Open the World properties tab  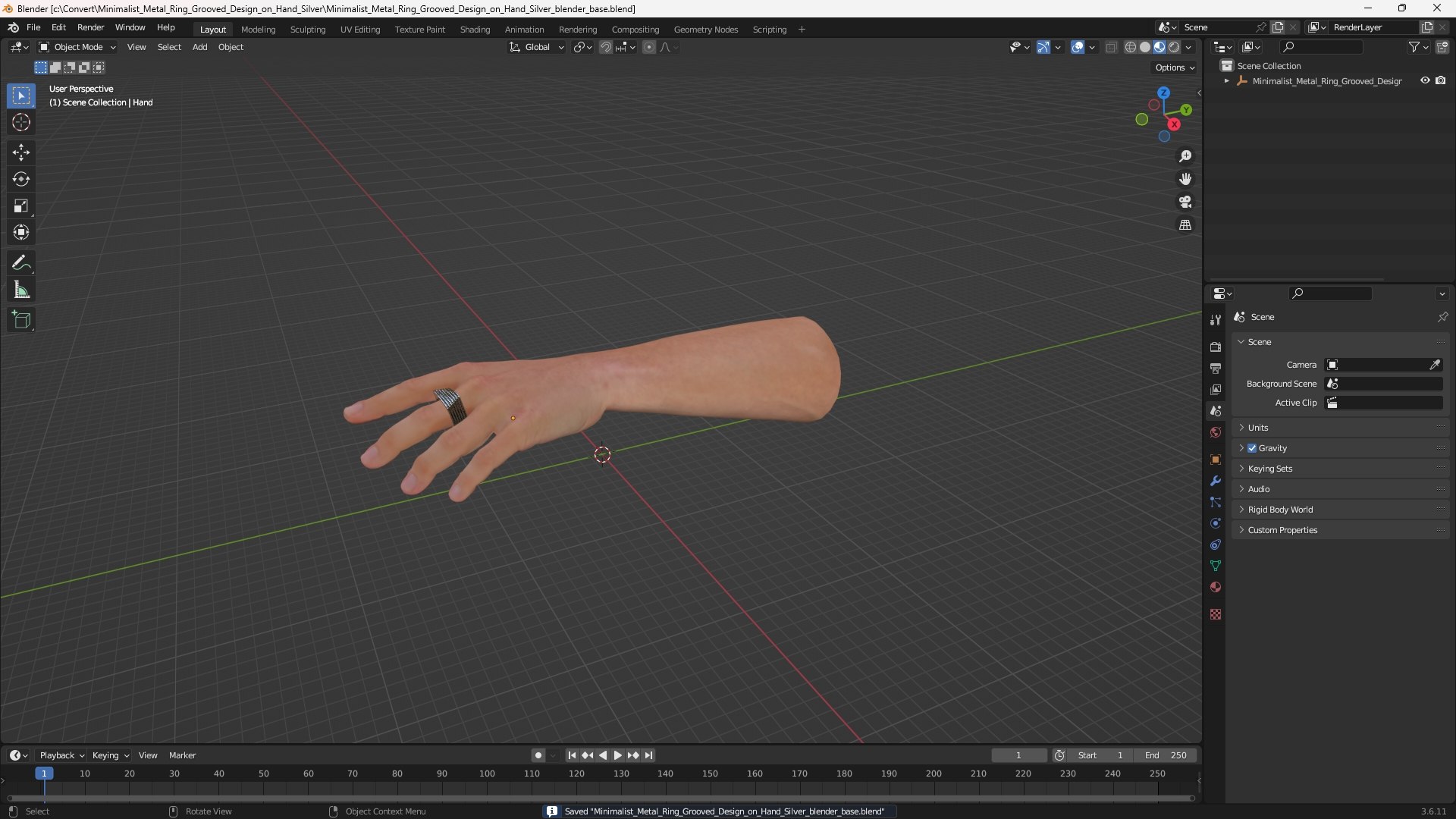(x=1216, y=432)
